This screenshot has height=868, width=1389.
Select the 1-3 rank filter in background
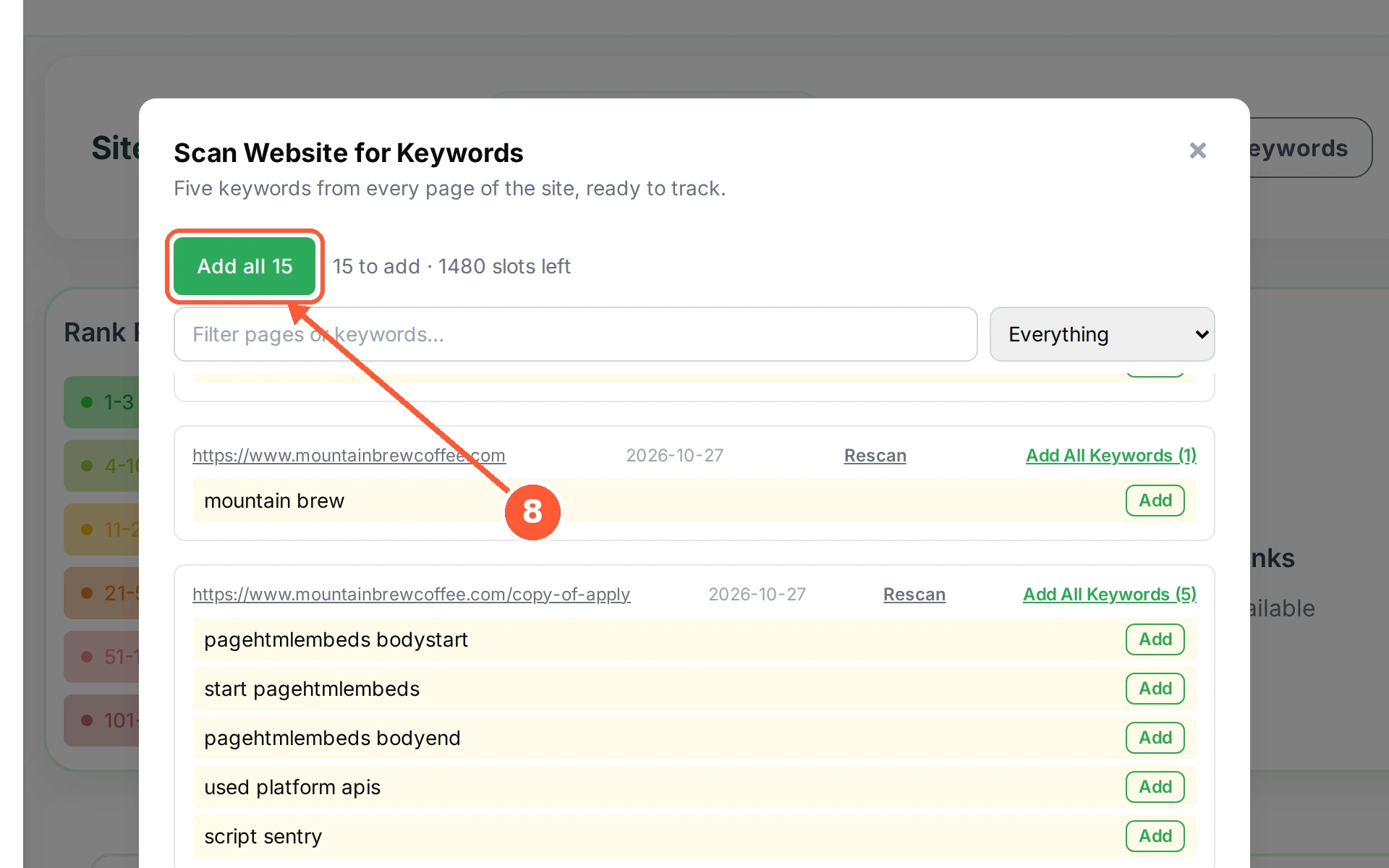click(x=101, y=402)
